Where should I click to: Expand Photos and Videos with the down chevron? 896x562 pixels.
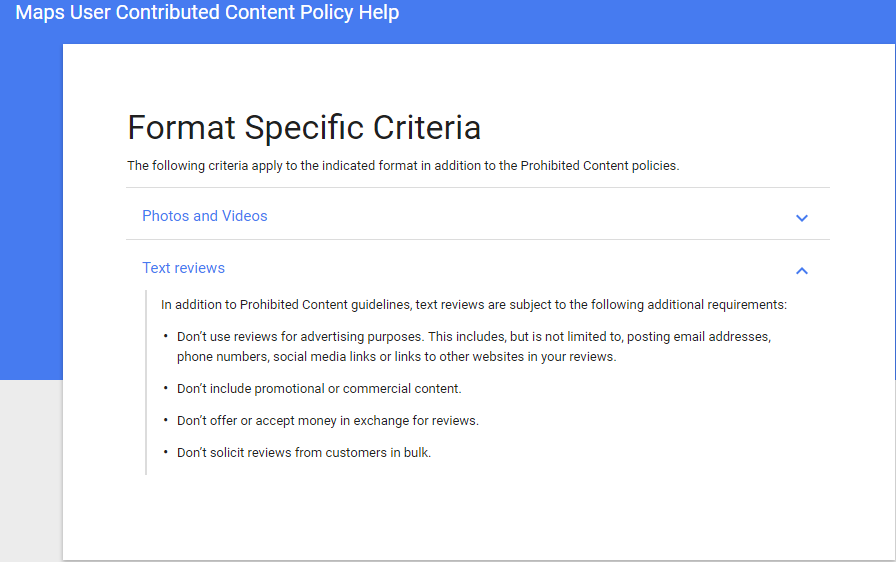click(x=802, y=218)
